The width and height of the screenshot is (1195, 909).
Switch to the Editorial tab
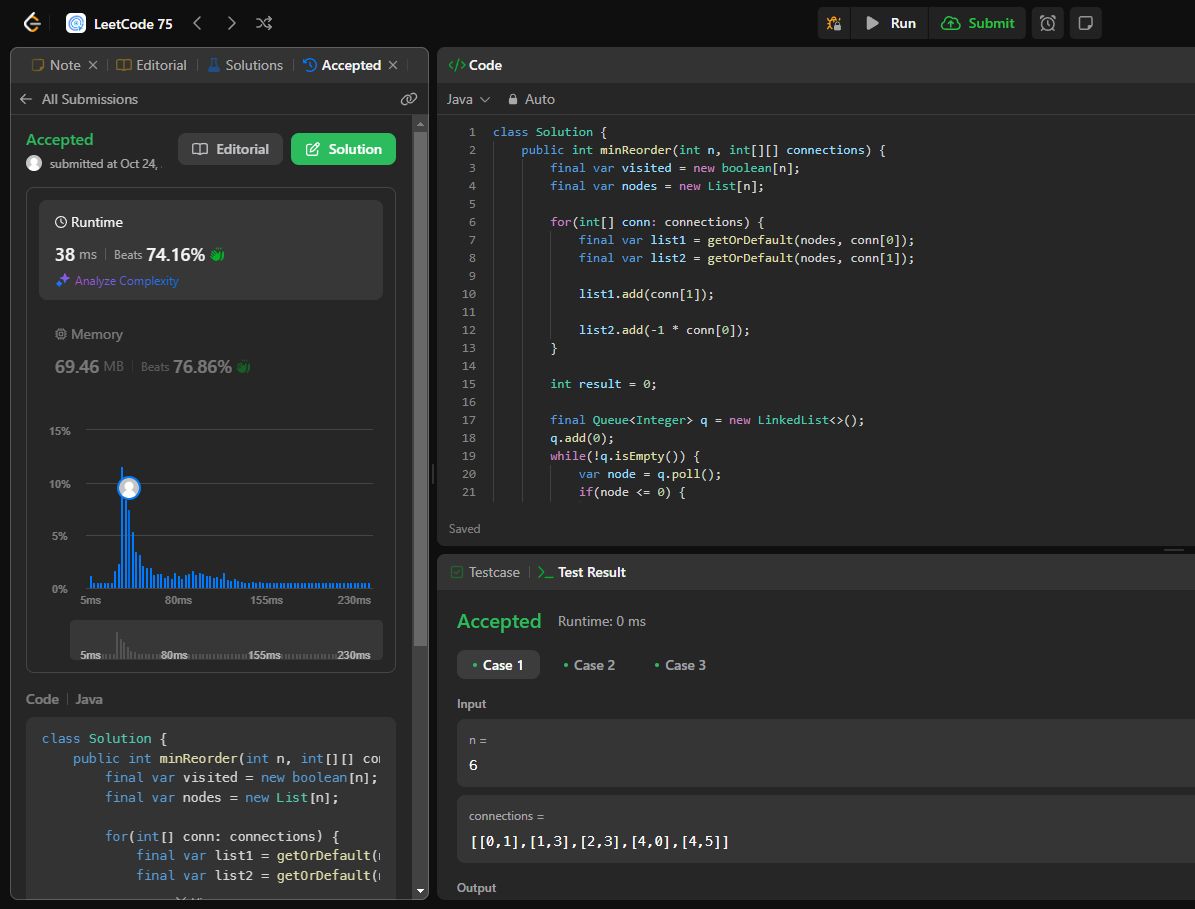(152, 66)
